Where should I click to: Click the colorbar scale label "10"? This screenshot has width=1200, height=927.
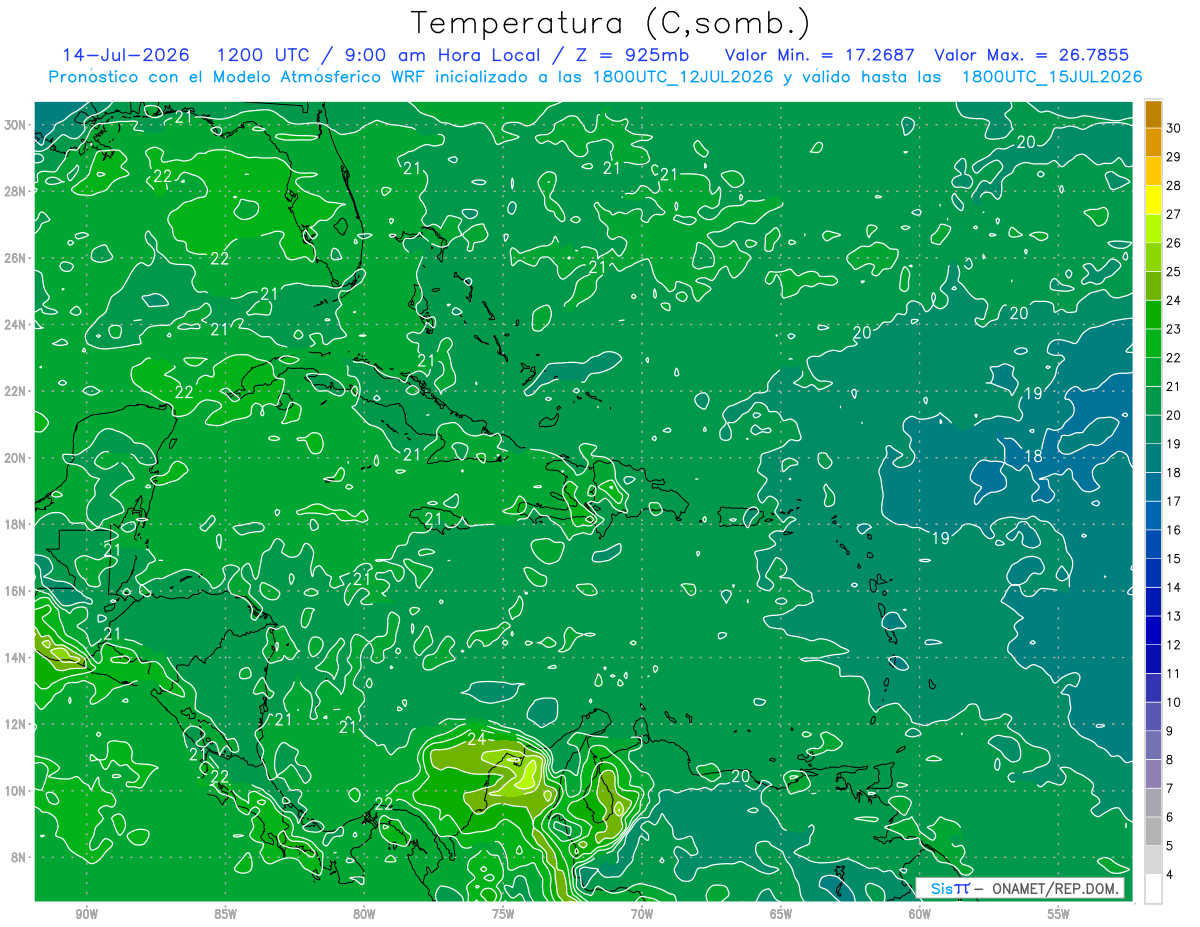point(1174,702)
